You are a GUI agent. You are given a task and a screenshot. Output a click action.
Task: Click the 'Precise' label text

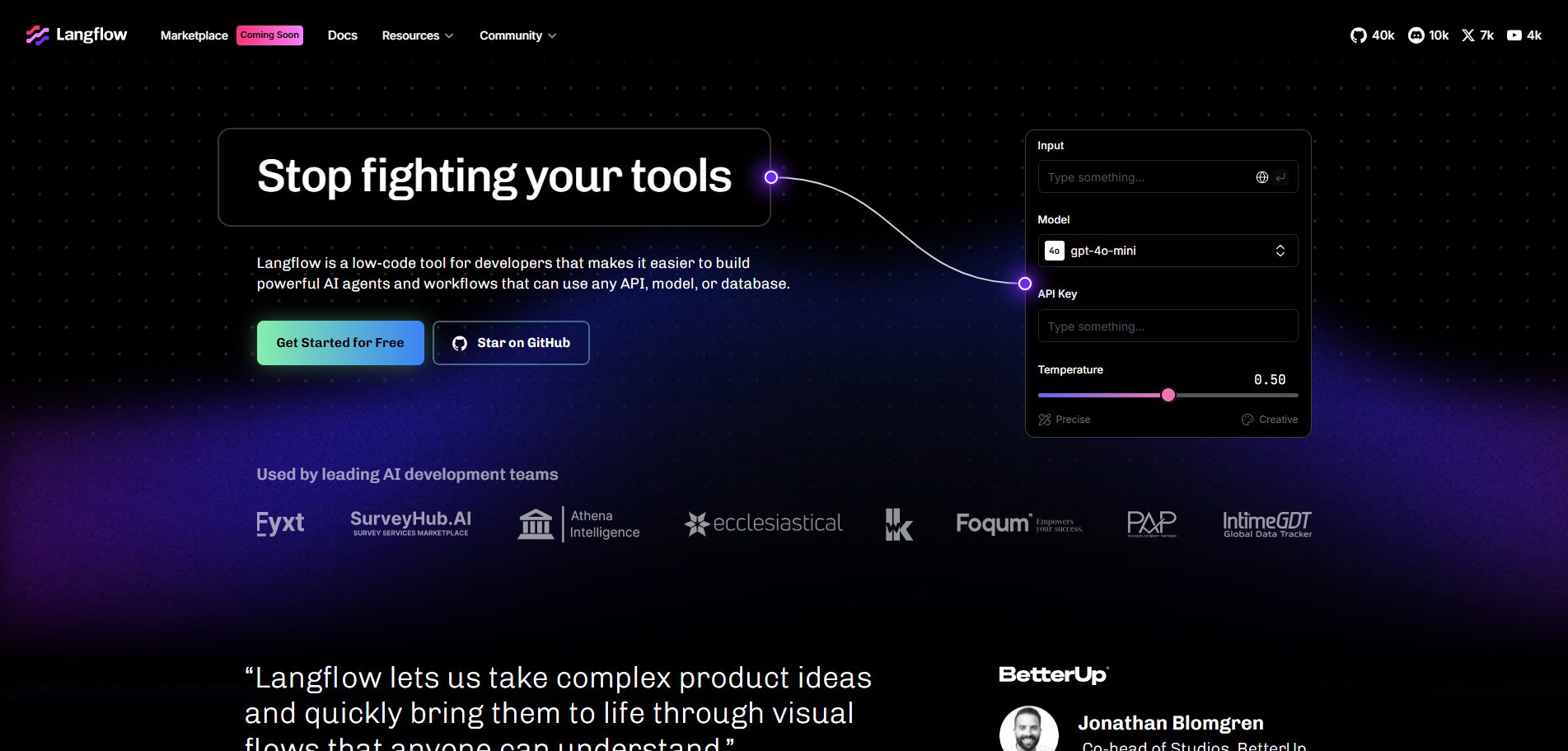click(x=1073, y=420)
